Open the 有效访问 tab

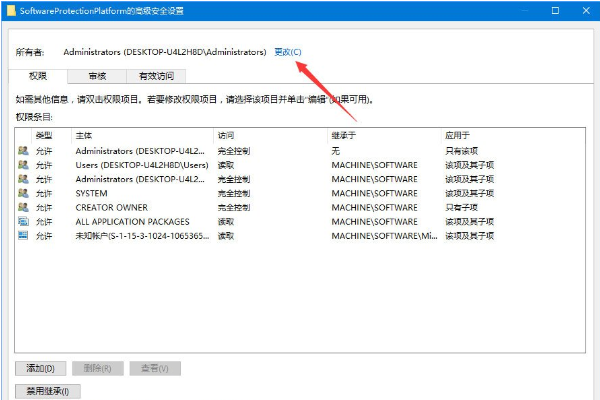pyautogui.click(x=156, y=76)
